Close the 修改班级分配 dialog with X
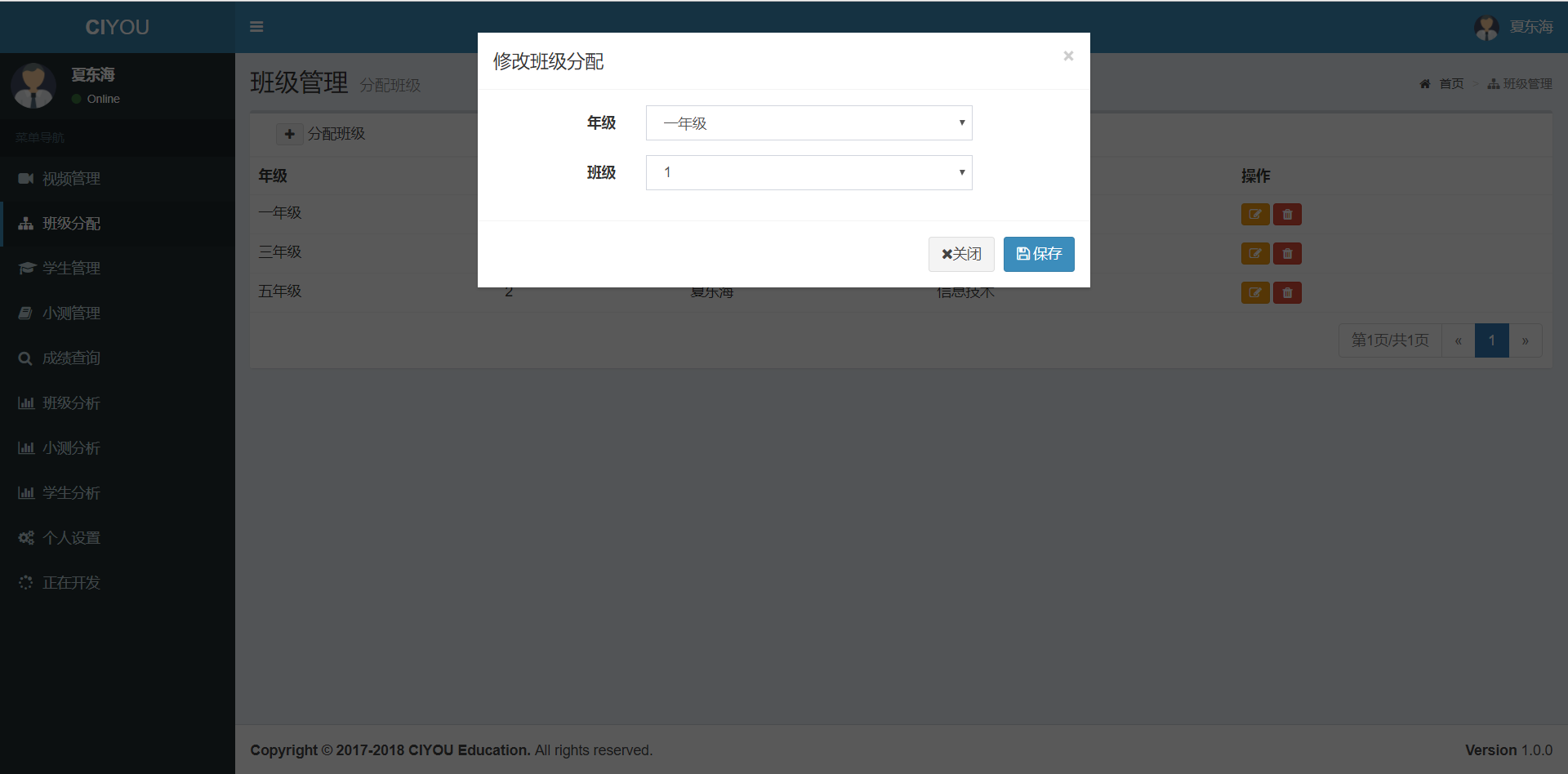Viewport: 1568px width, 774px height. point(1068,56)
